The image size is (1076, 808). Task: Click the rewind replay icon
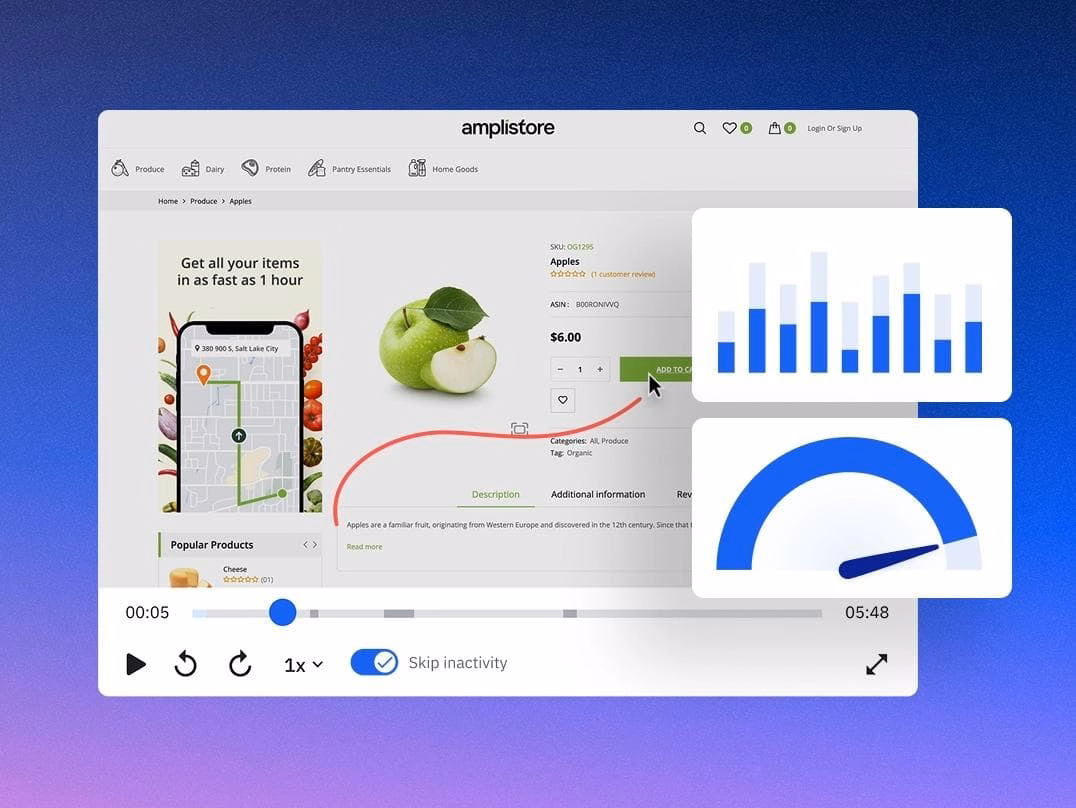coord(186,664)
